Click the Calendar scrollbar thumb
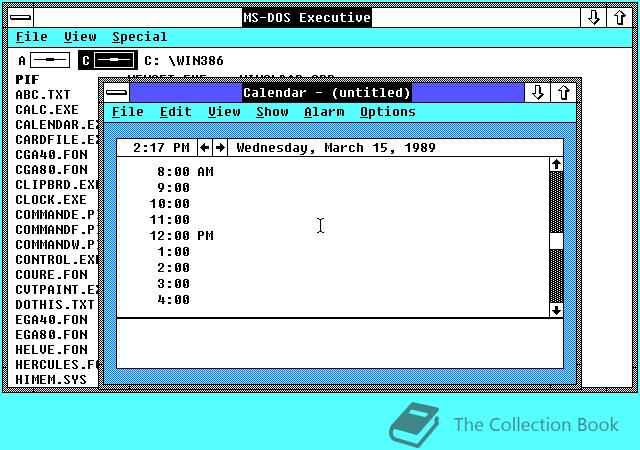The height and width of the screenshot is (450, 640). pos(556,241)
